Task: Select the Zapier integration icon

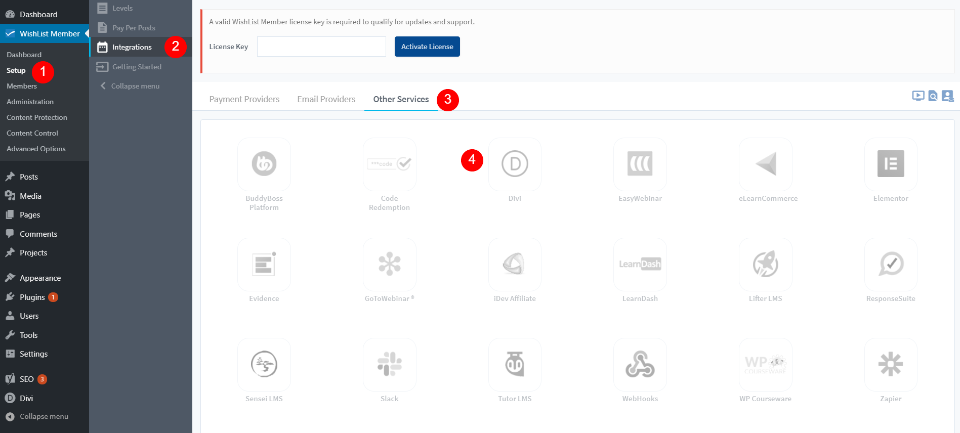Action: pyautogui.click(x=890, y=364)
